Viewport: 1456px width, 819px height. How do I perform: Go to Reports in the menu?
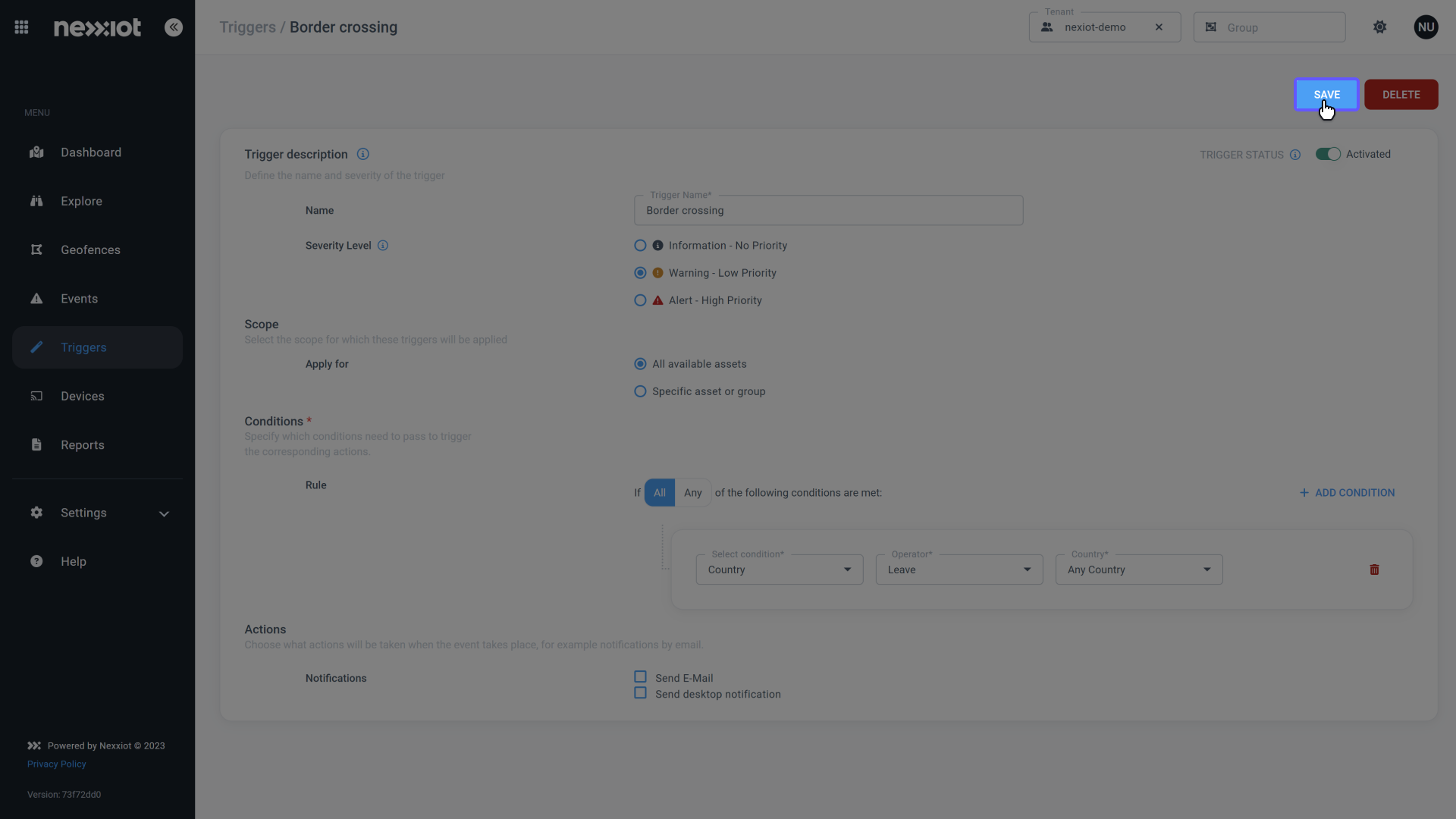(97, 445)
